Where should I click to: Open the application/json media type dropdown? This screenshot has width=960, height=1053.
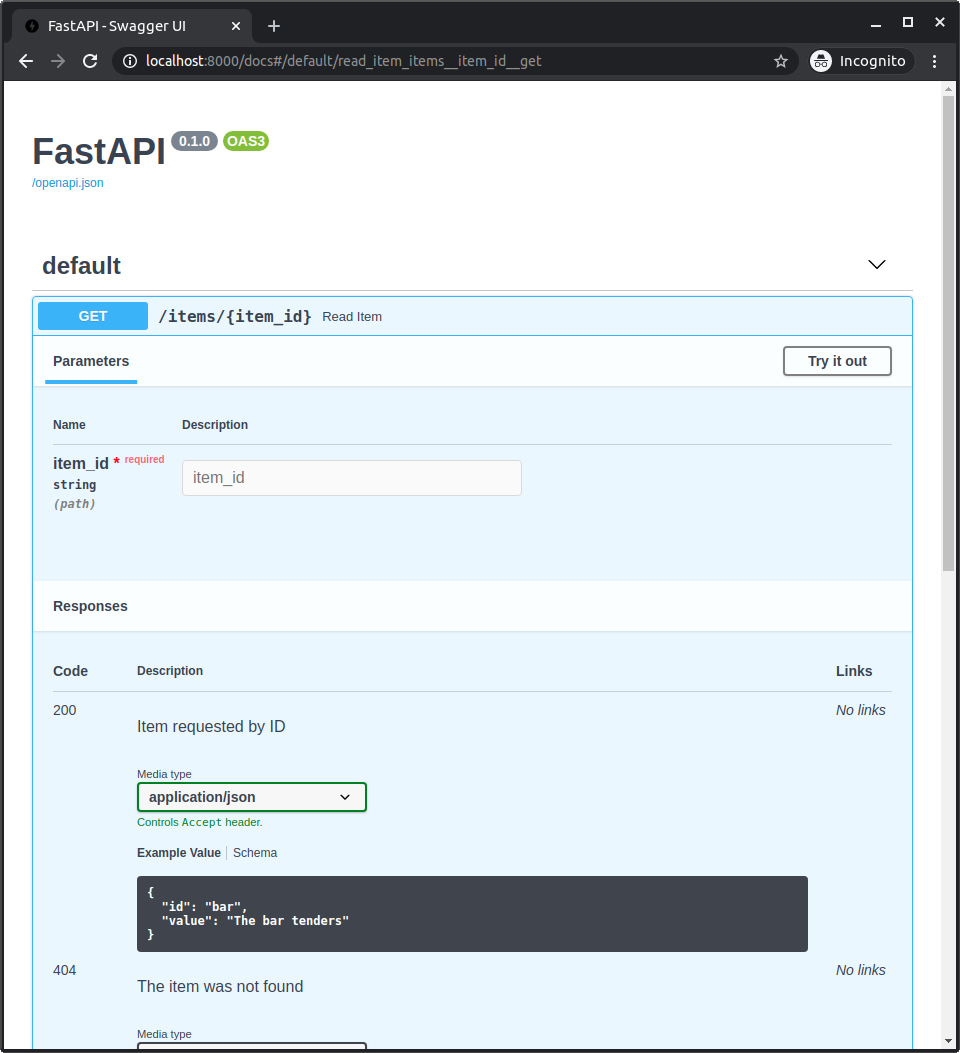(251, 797)
